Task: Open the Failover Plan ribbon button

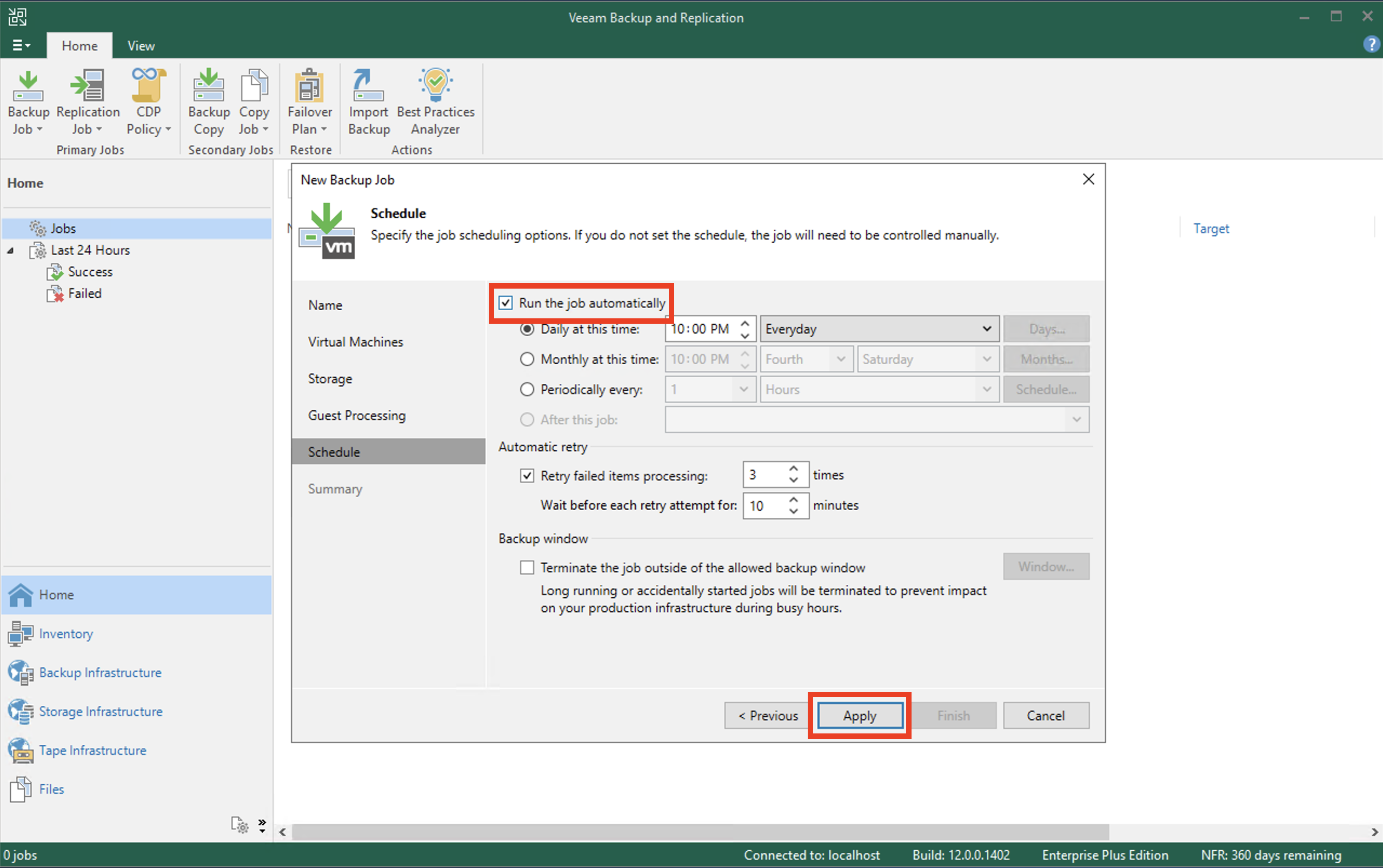Action: pyautogui.click(x=309, y=102)
